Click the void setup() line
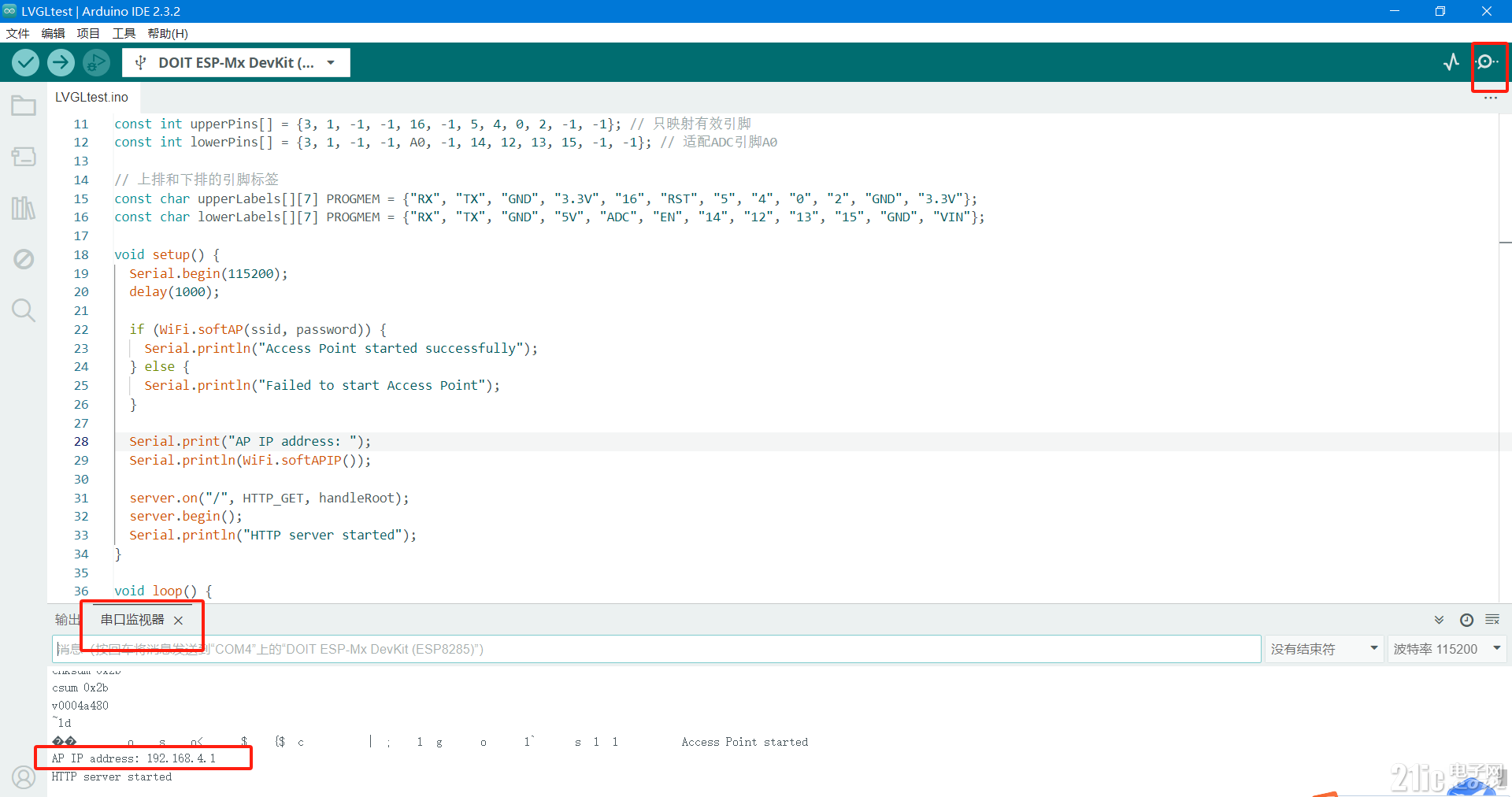Screen dimensions: 1512x797 point(167,255)
